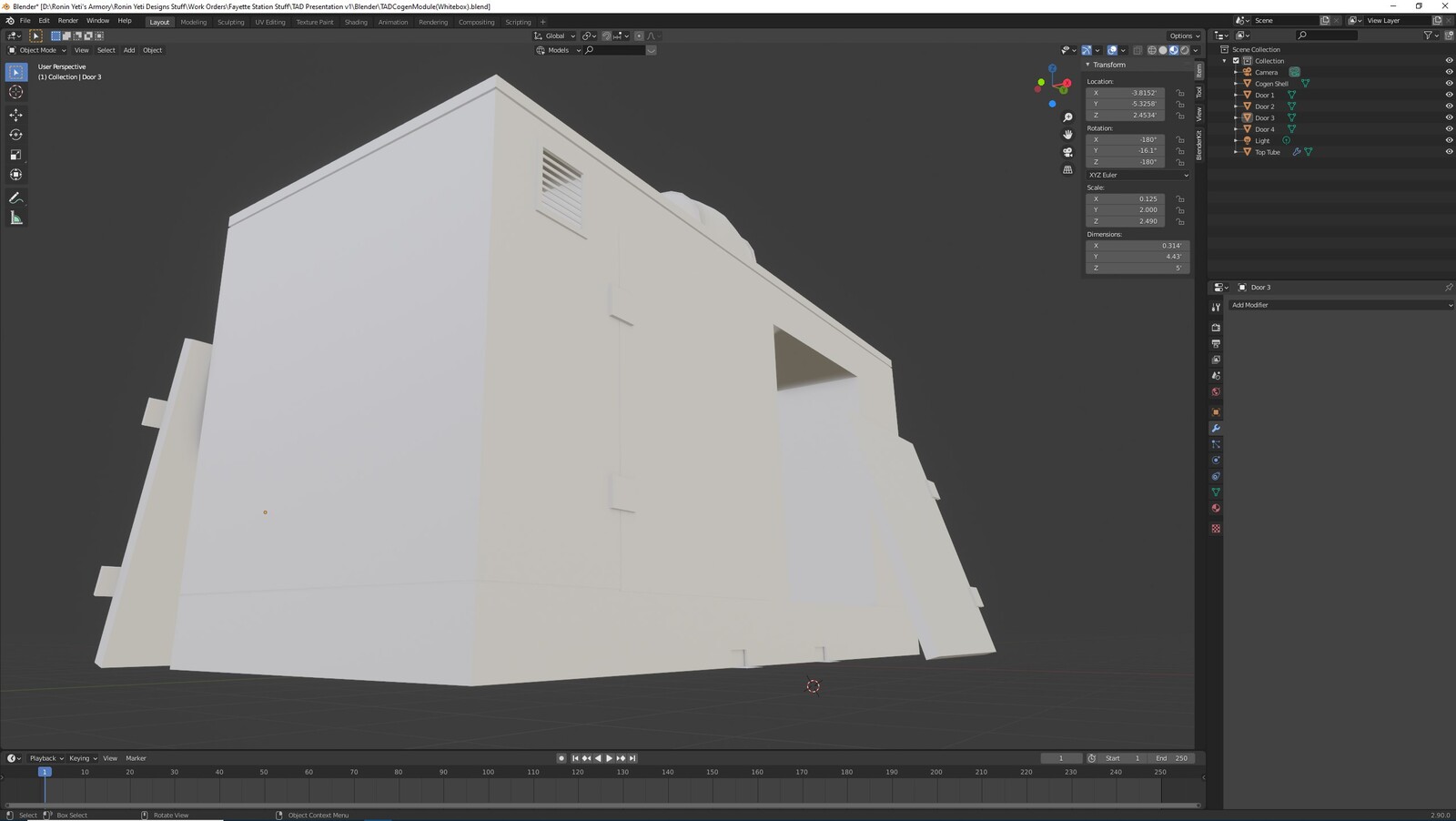Open the World properties tab
Screen dimensions: 1456x821
(1216, 392)
